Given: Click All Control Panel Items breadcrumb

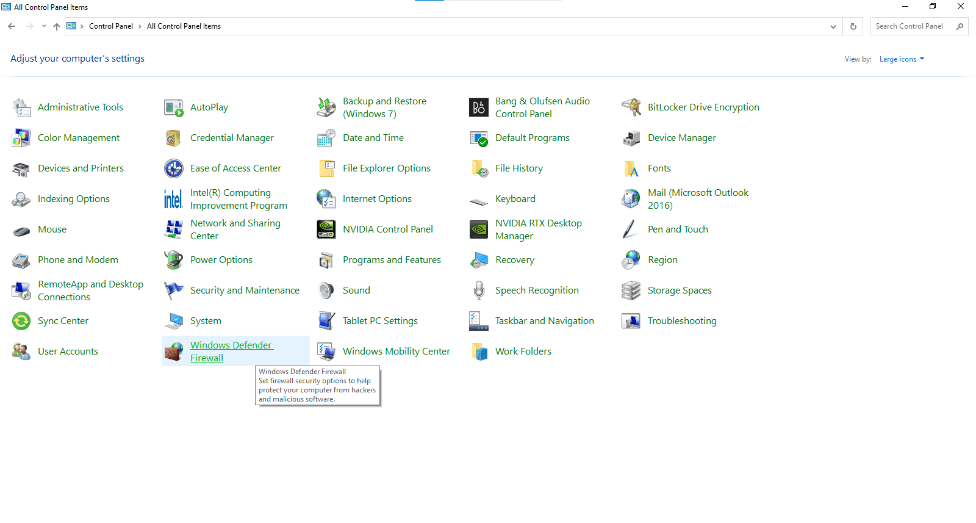Looking at the screenshot, I should (x=184, y=26).
